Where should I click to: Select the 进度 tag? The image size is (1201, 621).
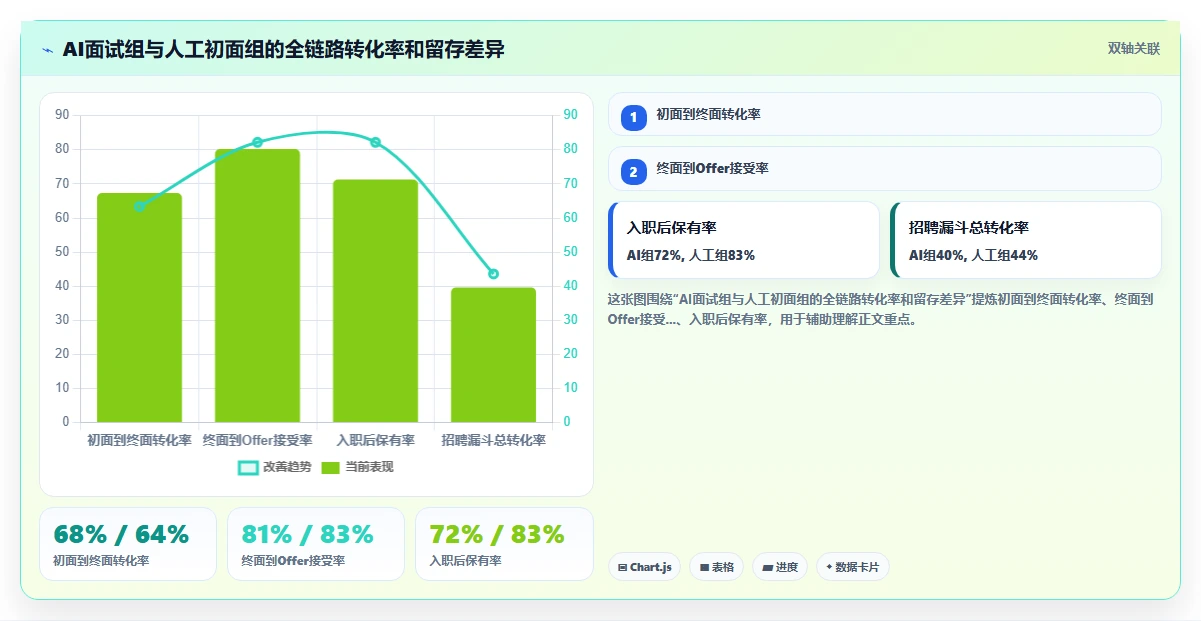pos(780,567)
